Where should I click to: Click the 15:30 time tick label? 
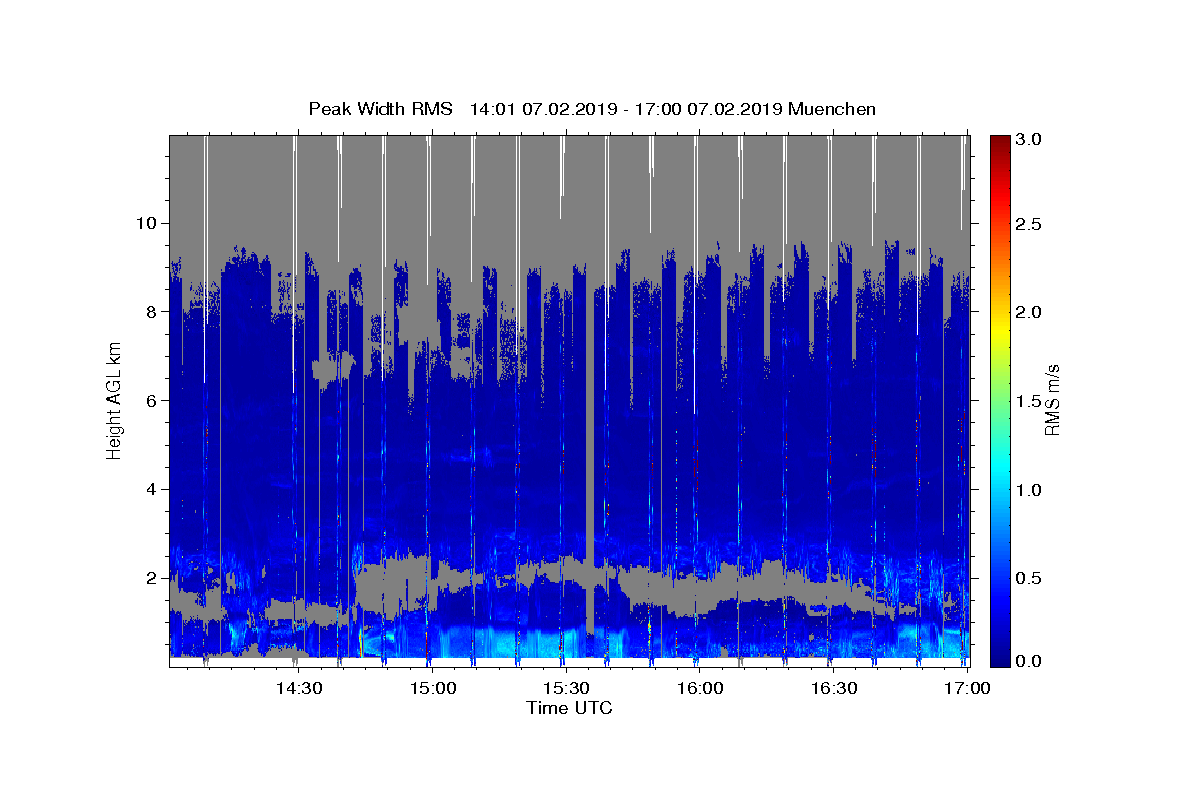566,688
